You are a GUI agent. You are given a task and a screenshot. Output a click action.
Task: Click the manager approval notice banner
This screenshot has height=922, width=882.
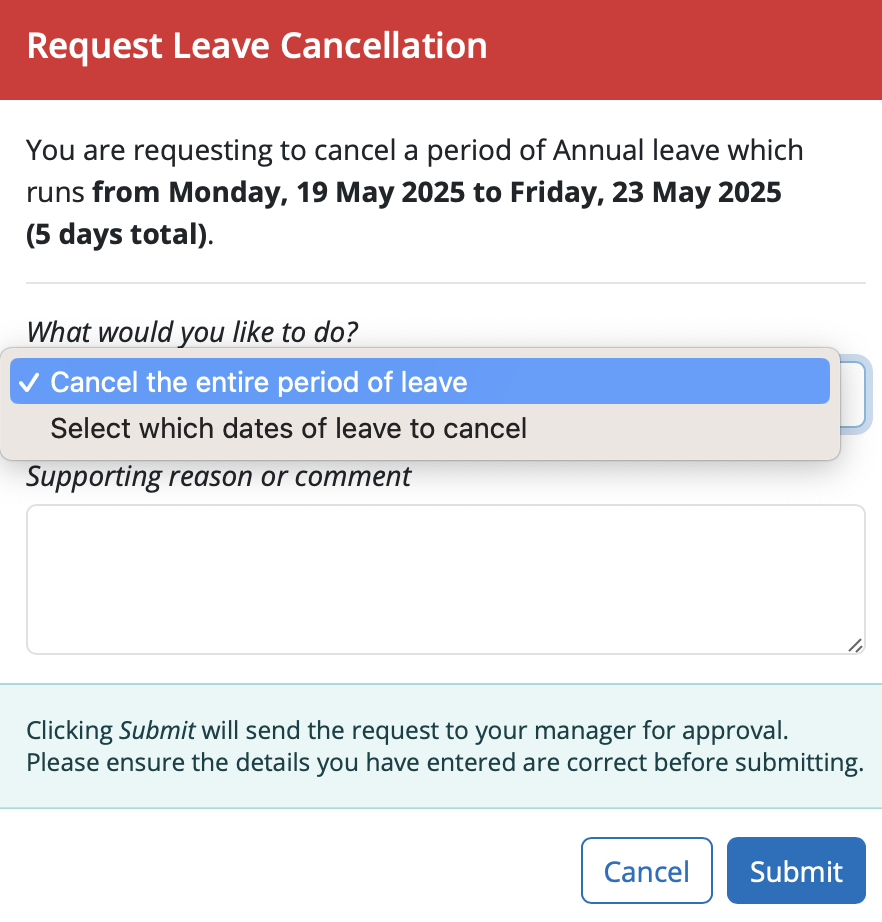coord(441,746)
